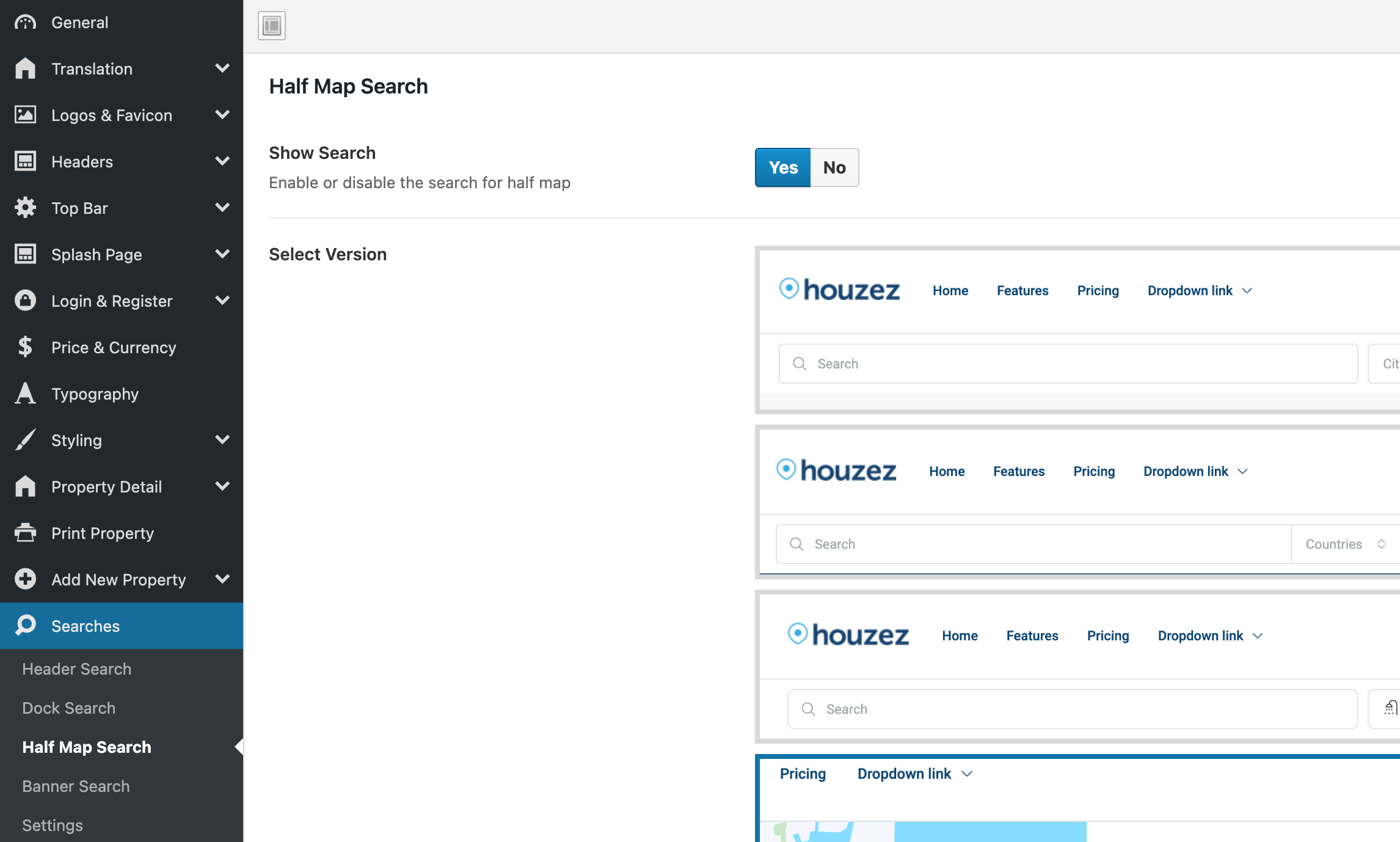The height and width of the screenshot is (842, 1400).
Task: Expand the Headers section chevron
Action: click(223, 161)
